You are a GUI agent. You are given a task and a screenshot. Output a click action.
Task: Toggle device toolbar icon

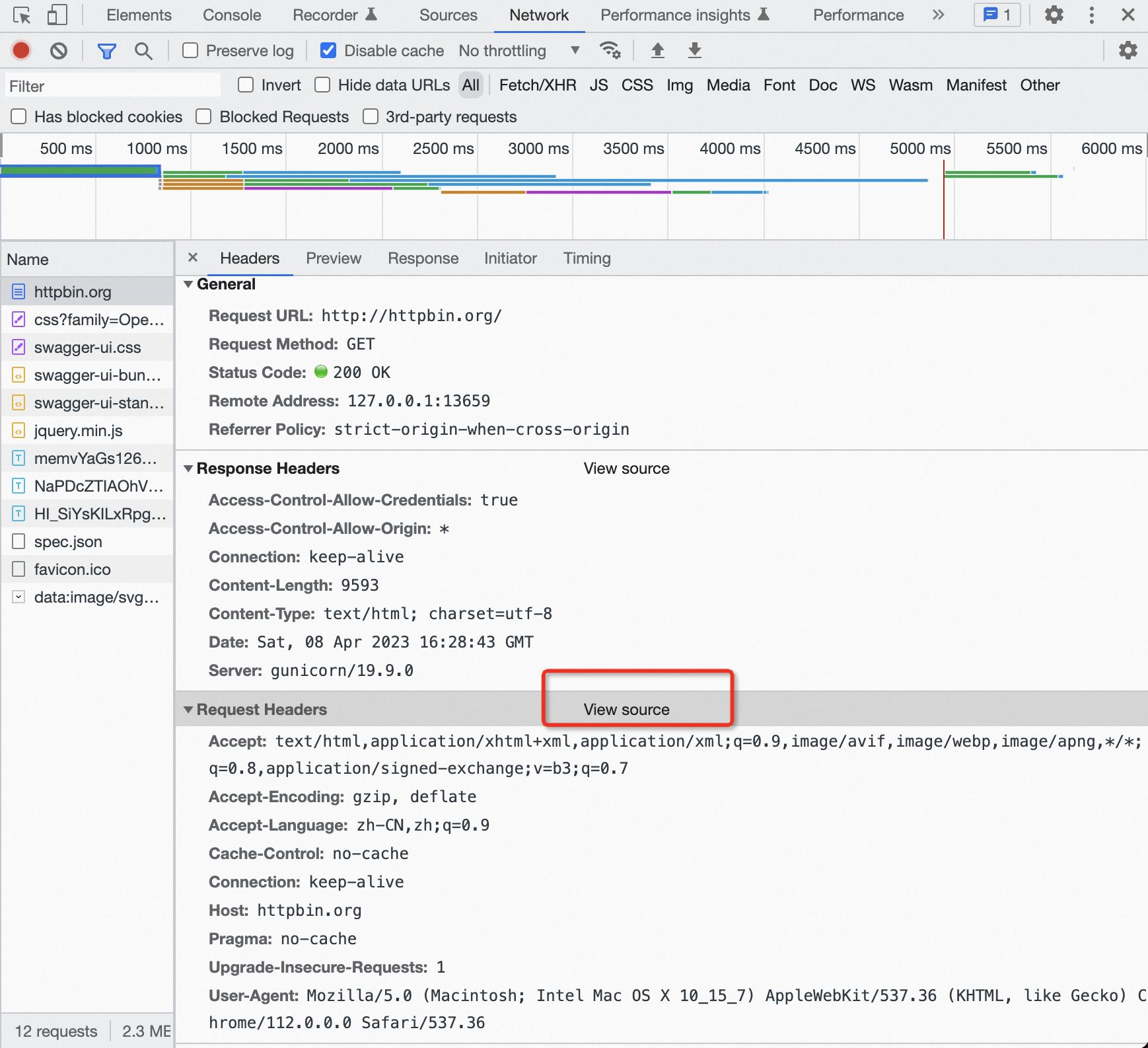[57, 15]
